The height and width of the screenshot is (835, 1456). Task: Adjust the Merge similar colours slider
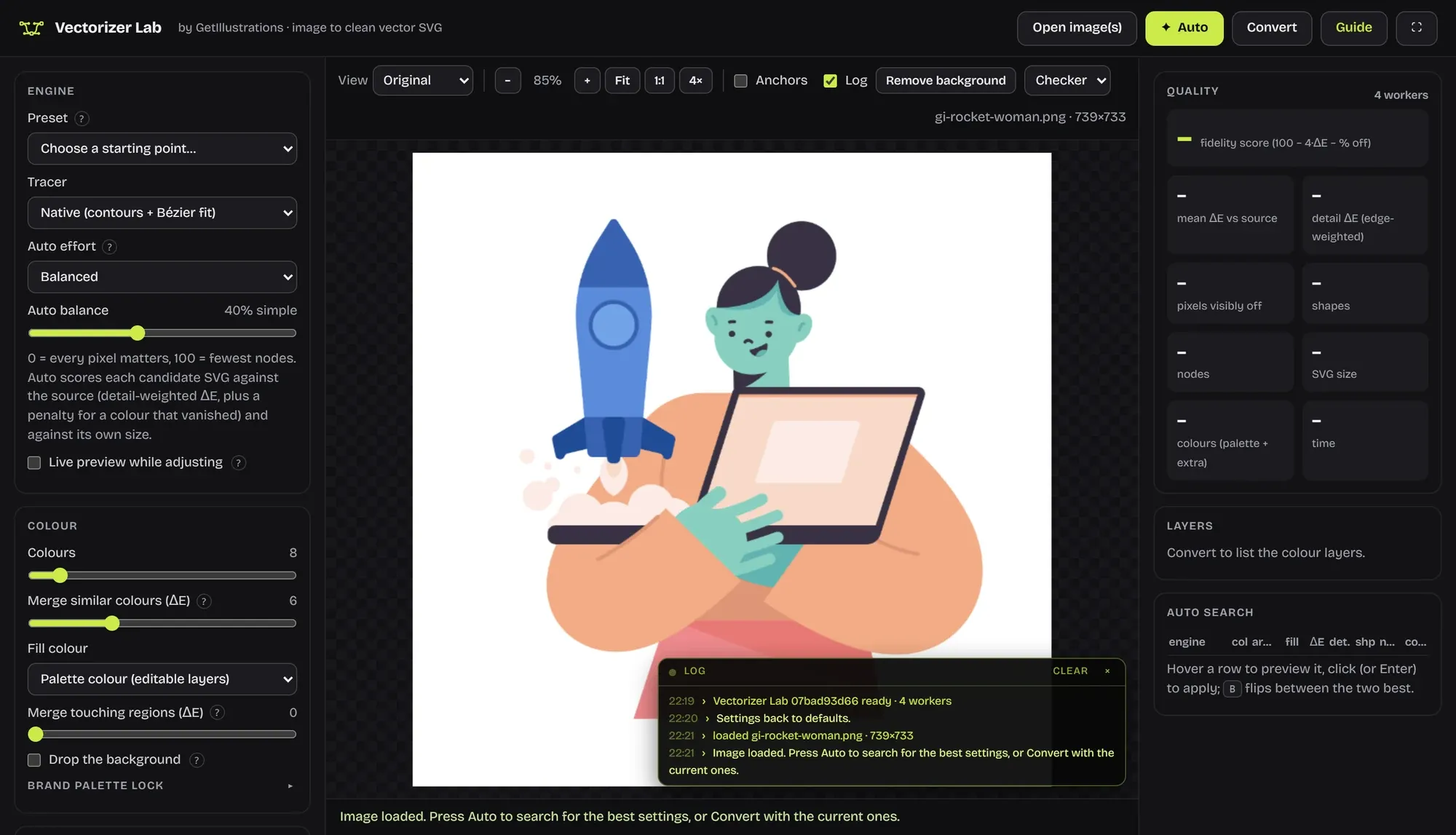[162, 624]
